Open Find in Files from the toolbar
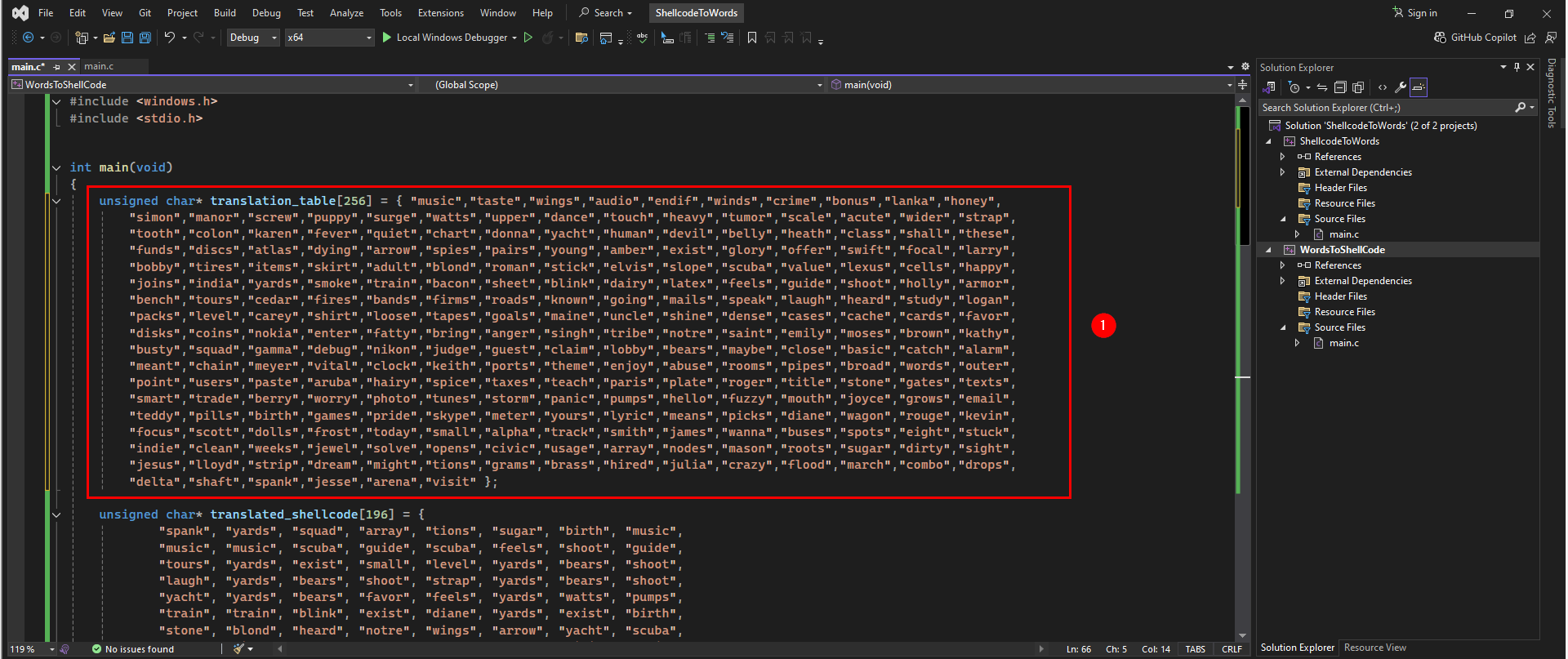Image resolution: width=1568 pixels, height=659 pixels. [x=581, y=38]
